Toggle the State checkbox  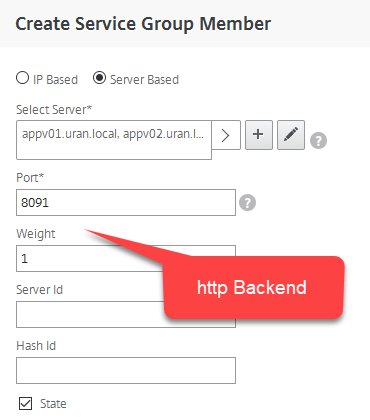pos(26,403)
